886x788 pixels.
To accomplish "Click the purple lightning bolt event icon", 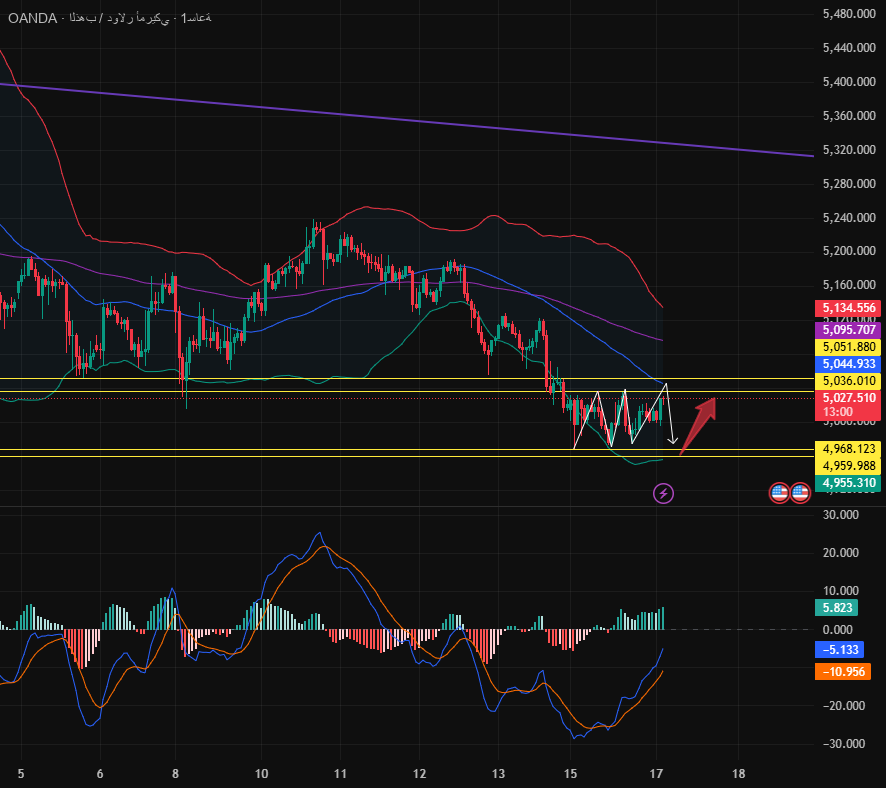I will [663, 492].
